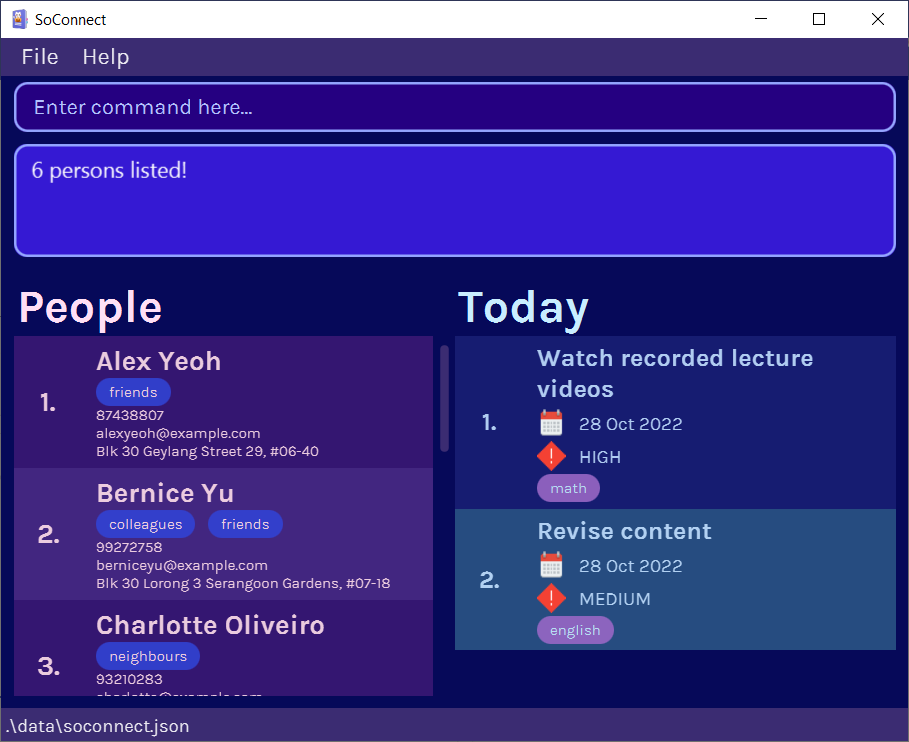The height and width of the screenshot is (742, 909).
Task: Open the Help menu
Action: (x=106, y=57)
